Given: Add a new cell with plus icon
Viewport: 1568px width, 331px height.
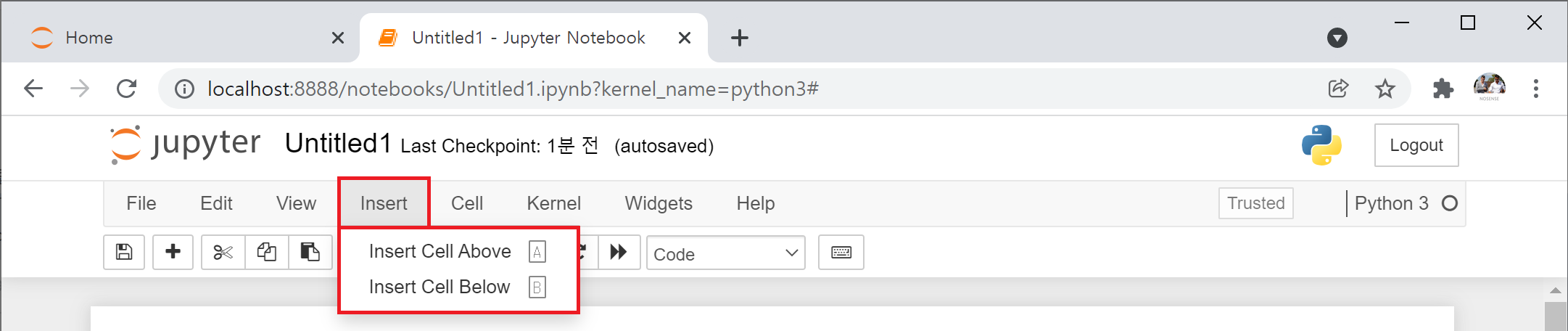Looking at the screenshot, I should tap(173, 252).
